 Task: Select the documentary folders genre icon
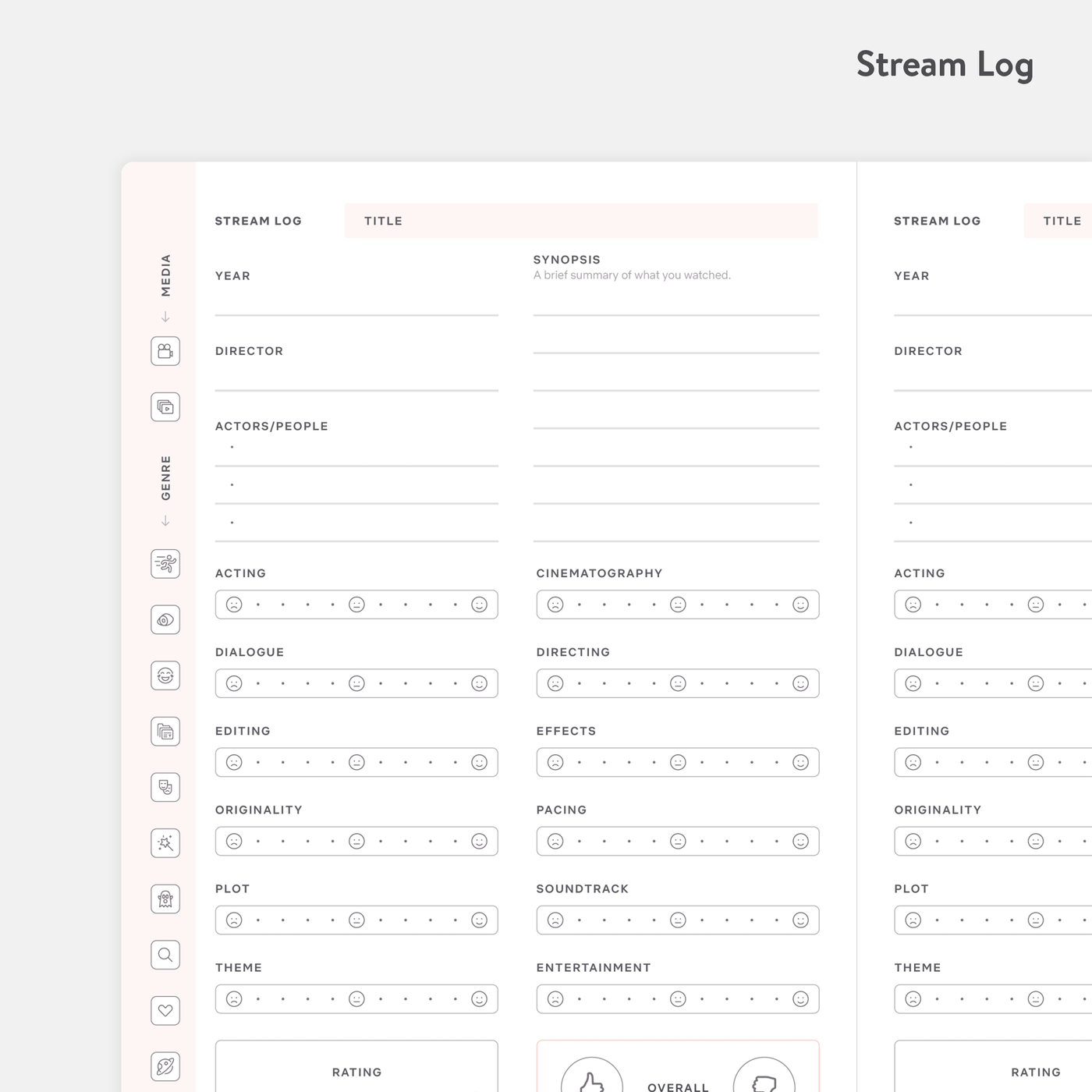[165, 732]
